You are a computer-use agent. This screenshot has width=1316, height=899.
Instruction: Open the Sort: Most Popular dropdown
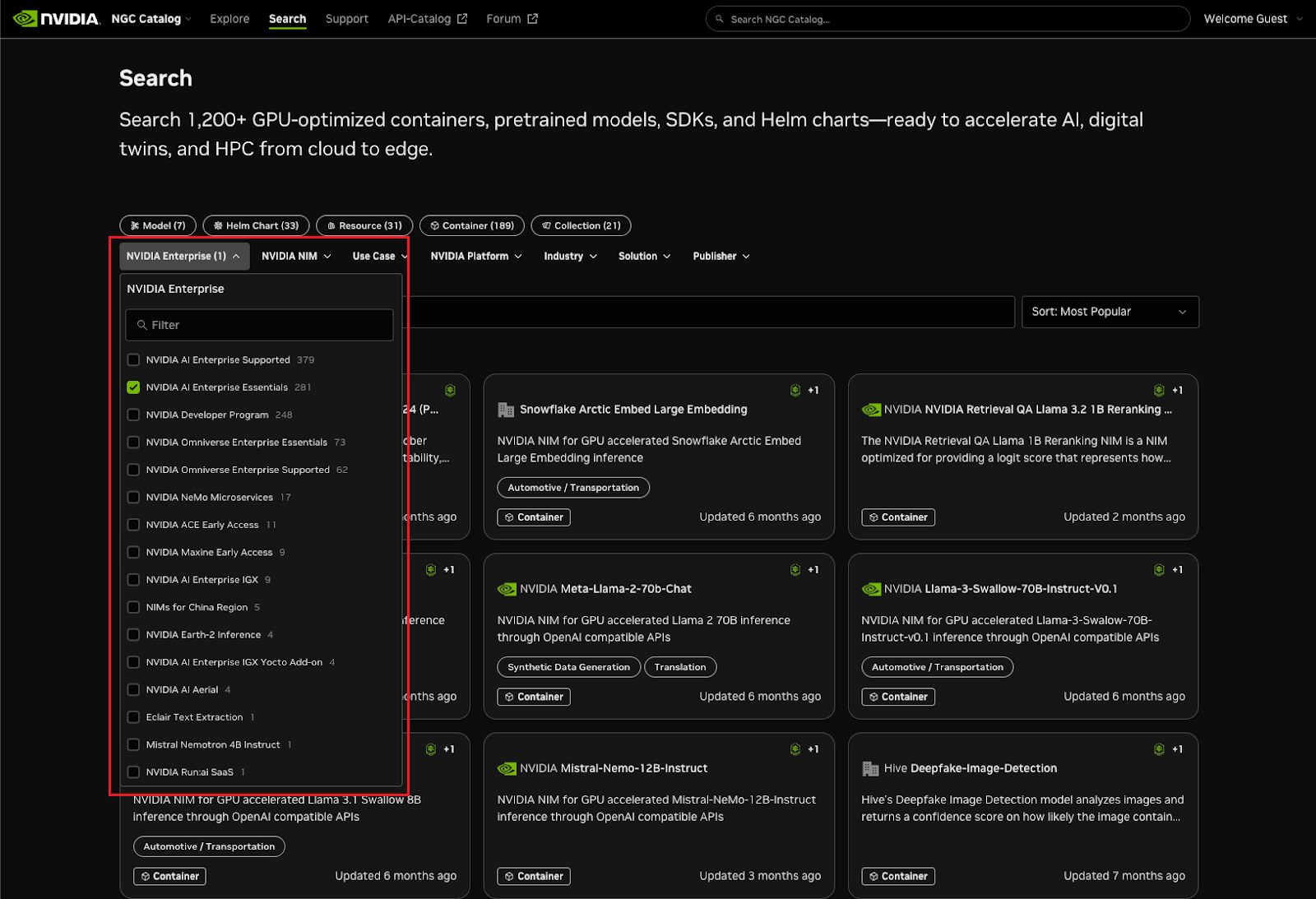[x=1110, y=312]
